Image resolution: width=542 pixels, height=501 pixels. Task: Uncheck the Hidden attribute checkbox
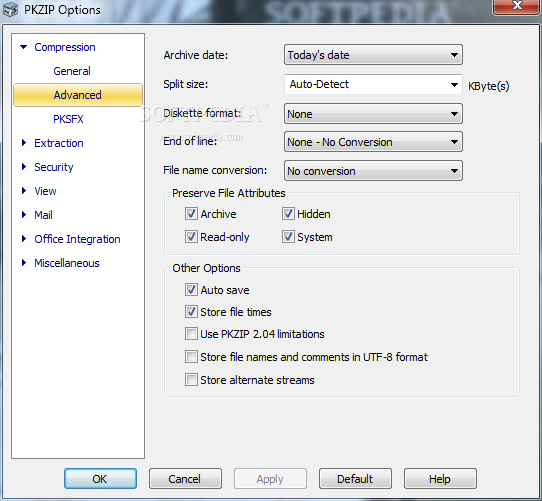(x=288, y=214)
